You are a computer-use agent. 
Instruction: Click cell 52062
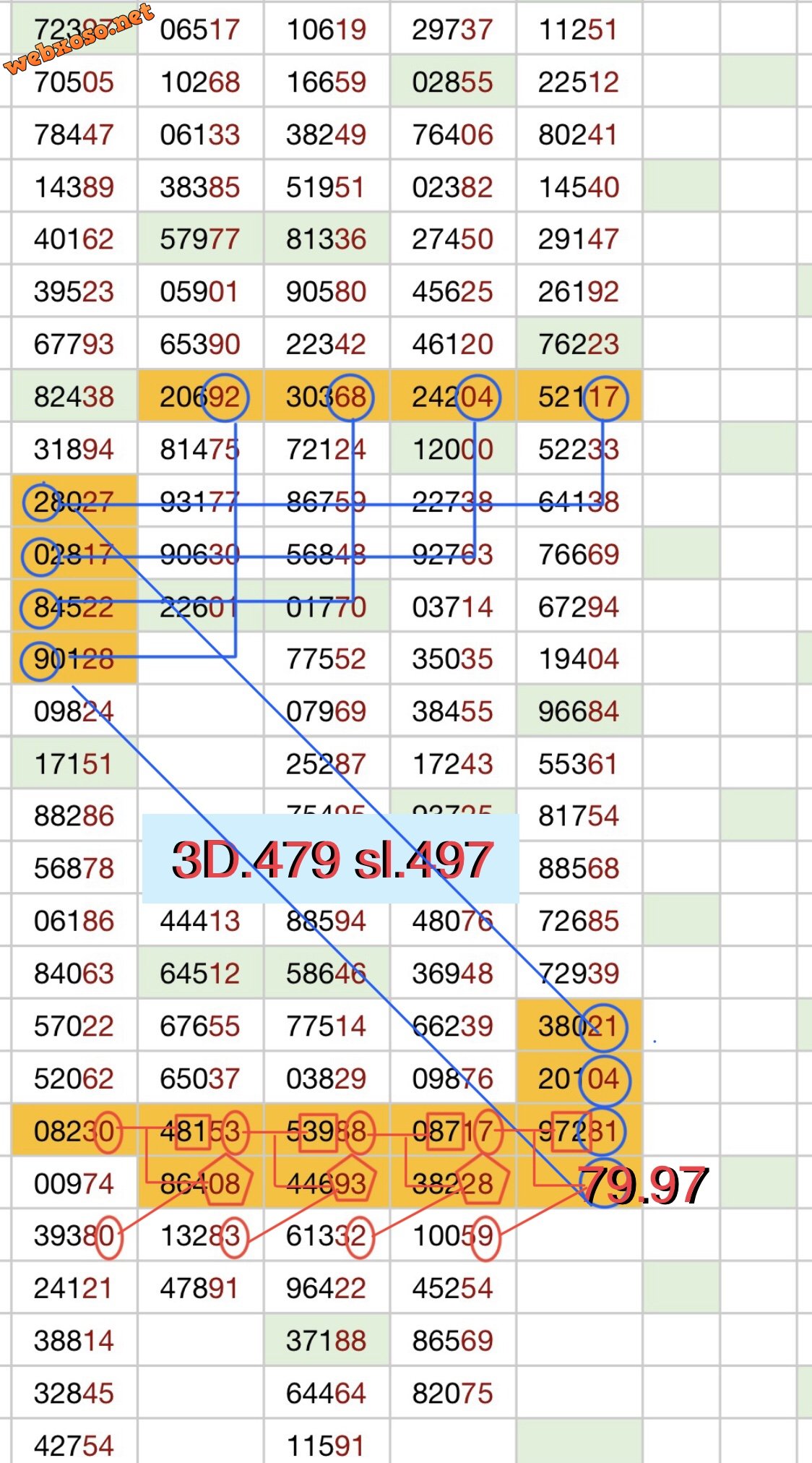(74, 1078)
